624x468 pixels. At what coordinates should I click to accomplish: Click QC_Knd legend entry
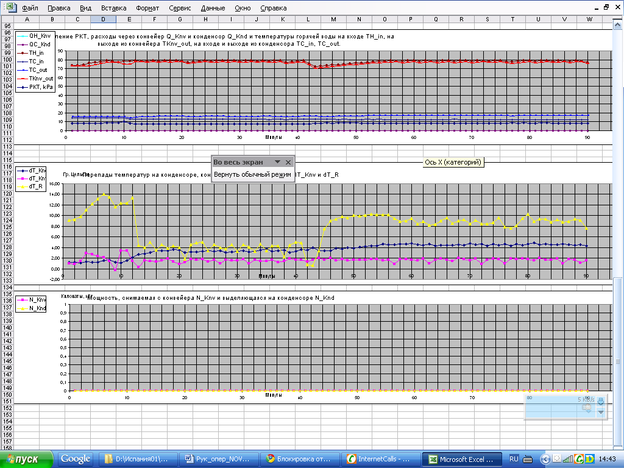tap(35, 44)
